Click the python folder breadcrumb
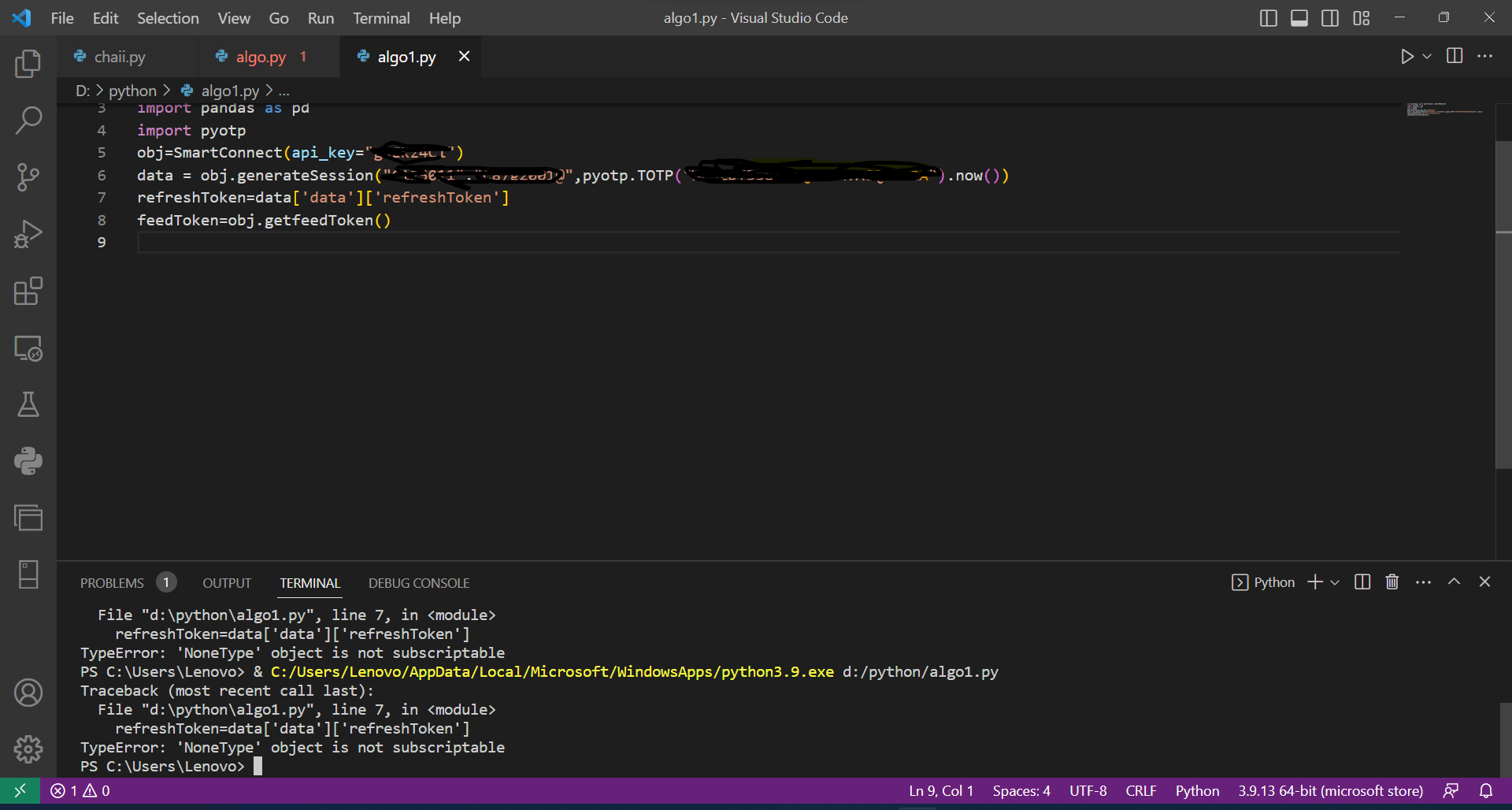This screenshot has height=810, width=1512. pyautogui.click(x=132, y=91)
